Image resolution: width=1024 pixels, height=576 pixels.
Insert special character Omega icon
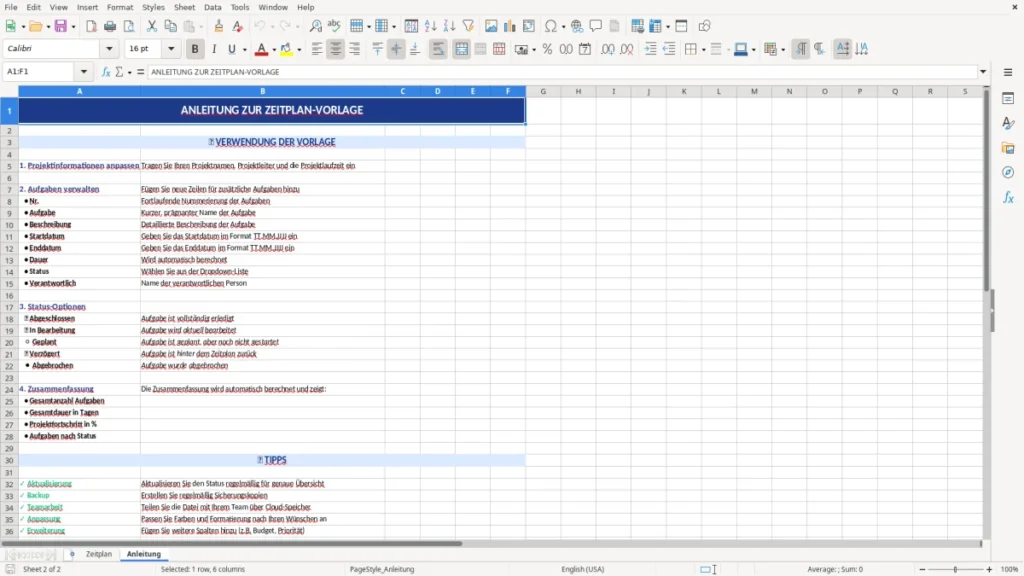point(551,26)
